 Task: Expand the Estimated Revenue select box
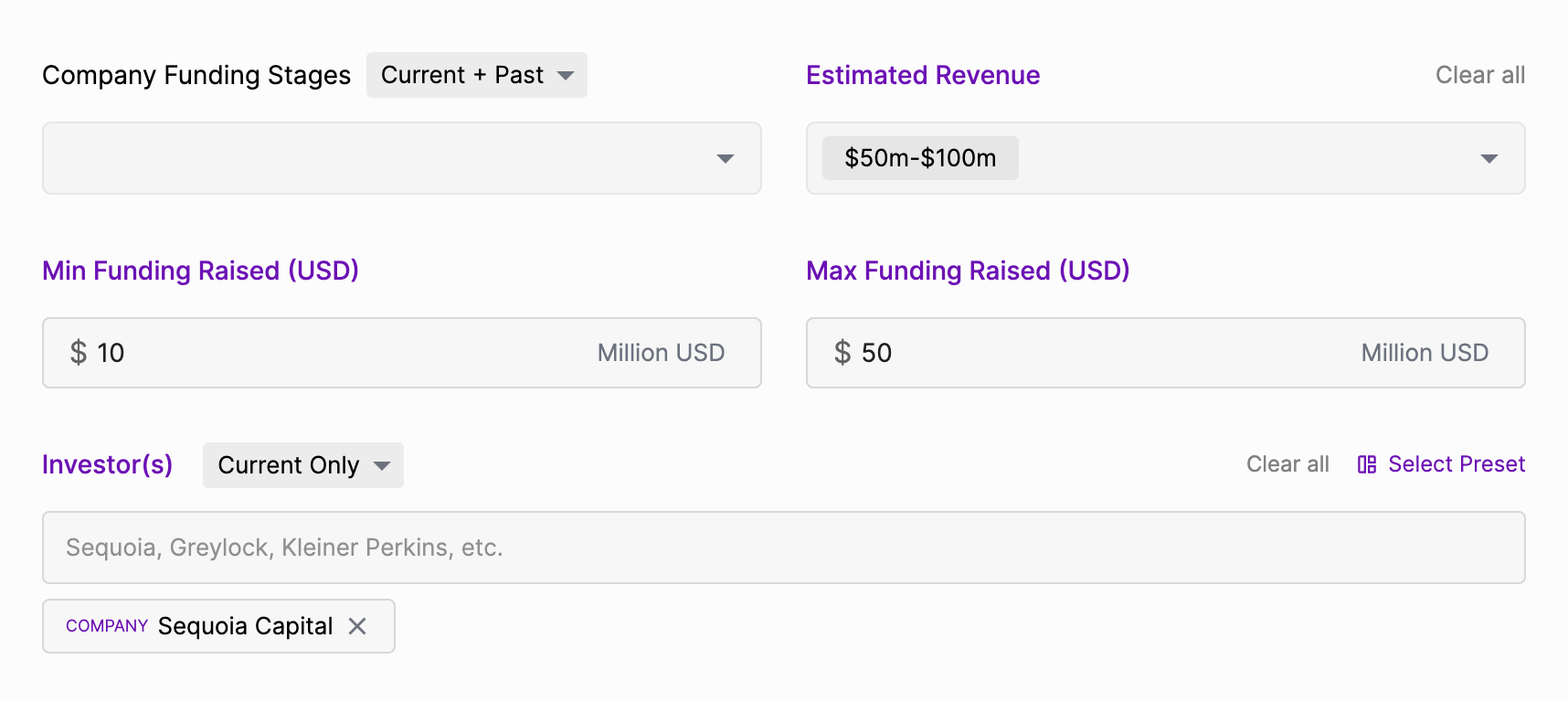tap(1166, 158)
